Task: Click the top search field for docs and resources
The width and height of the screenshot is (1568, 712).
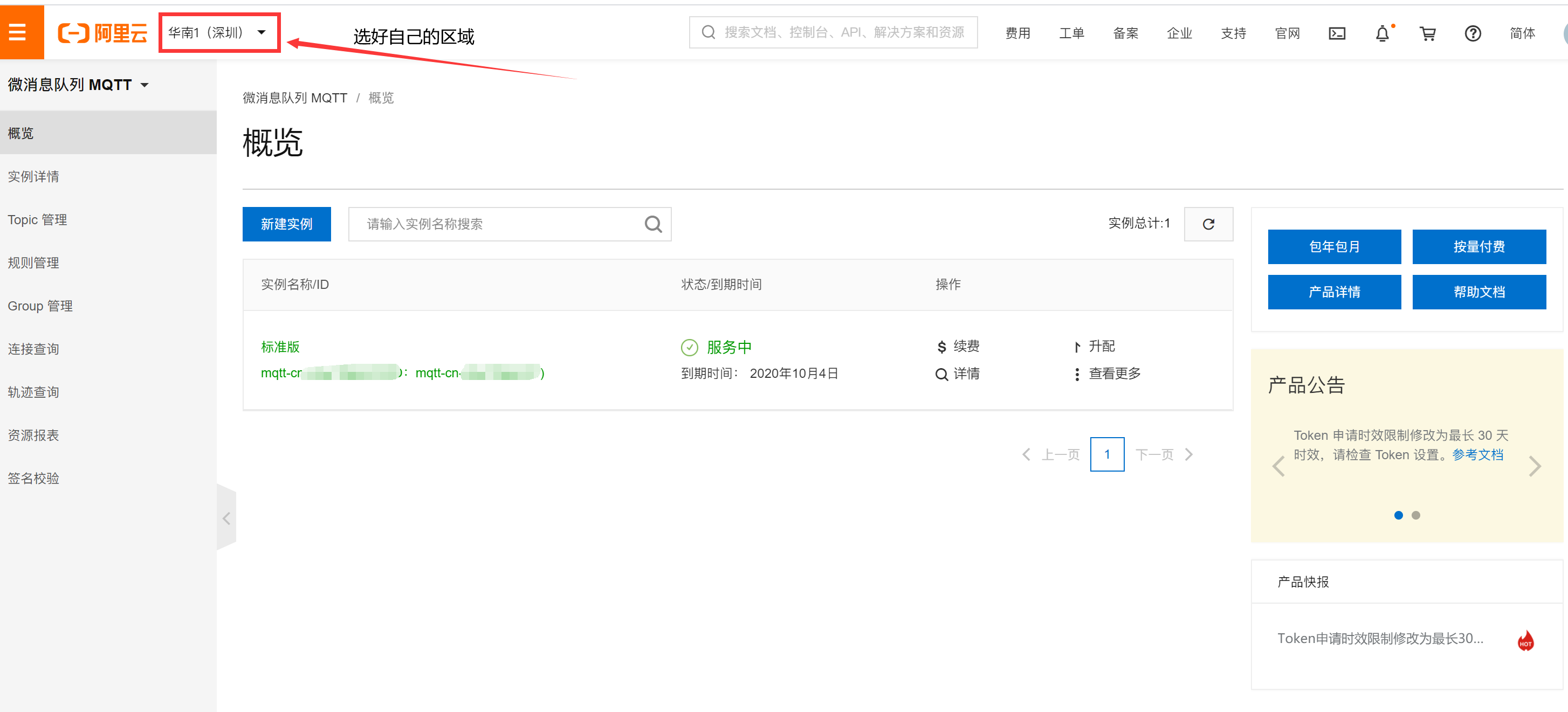Action: [x=833, y=33]
